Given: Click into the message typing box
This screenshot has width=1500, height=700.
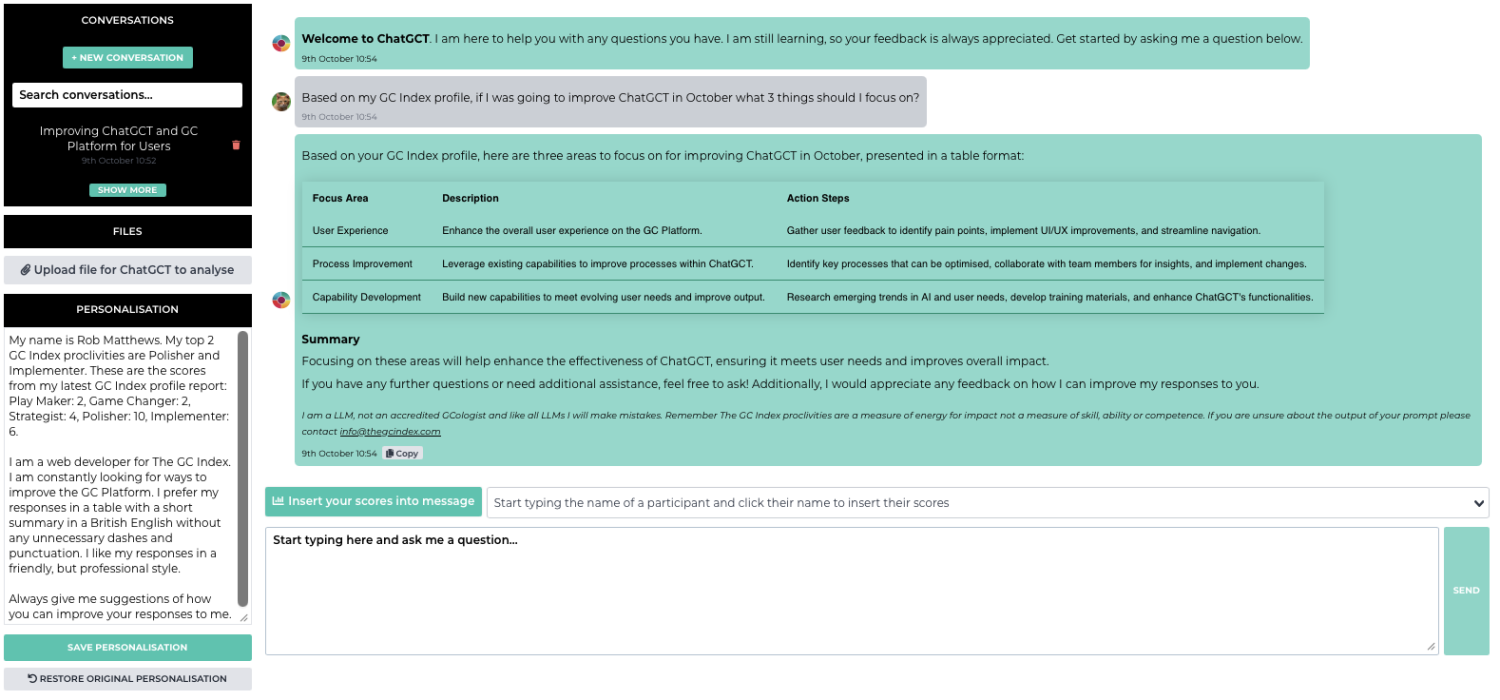Looking at the screenshot, I should pos(850,590).
